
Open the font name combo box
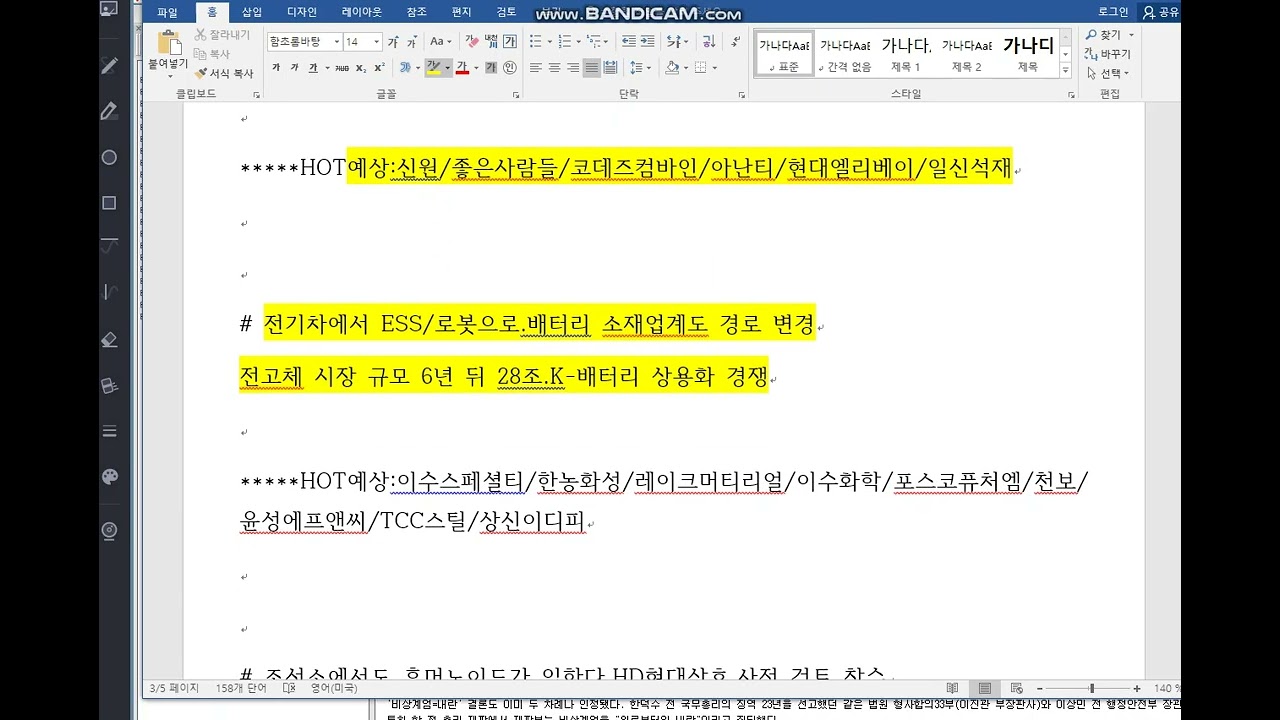(x=303, y=42)
